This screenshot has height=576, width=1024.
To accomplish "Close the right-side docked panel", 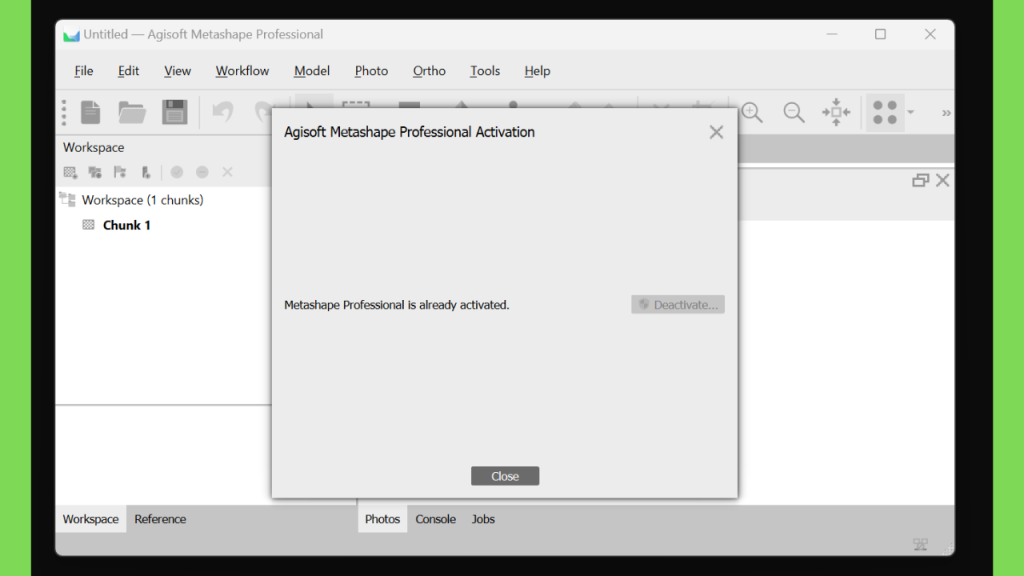I will (x=942, y=180).
